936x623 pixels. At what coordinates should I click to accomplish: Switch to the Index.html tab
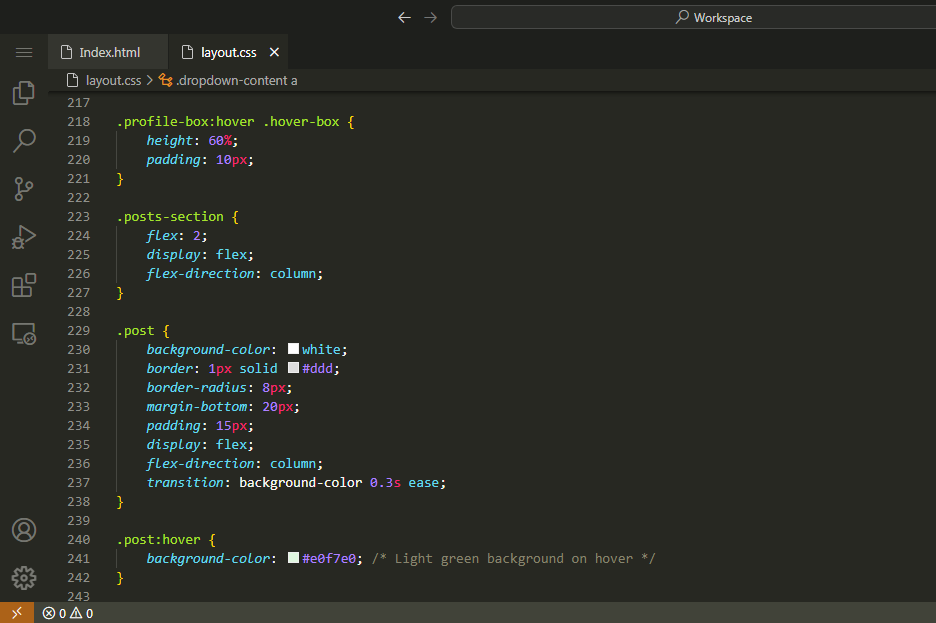pos(109,52)
